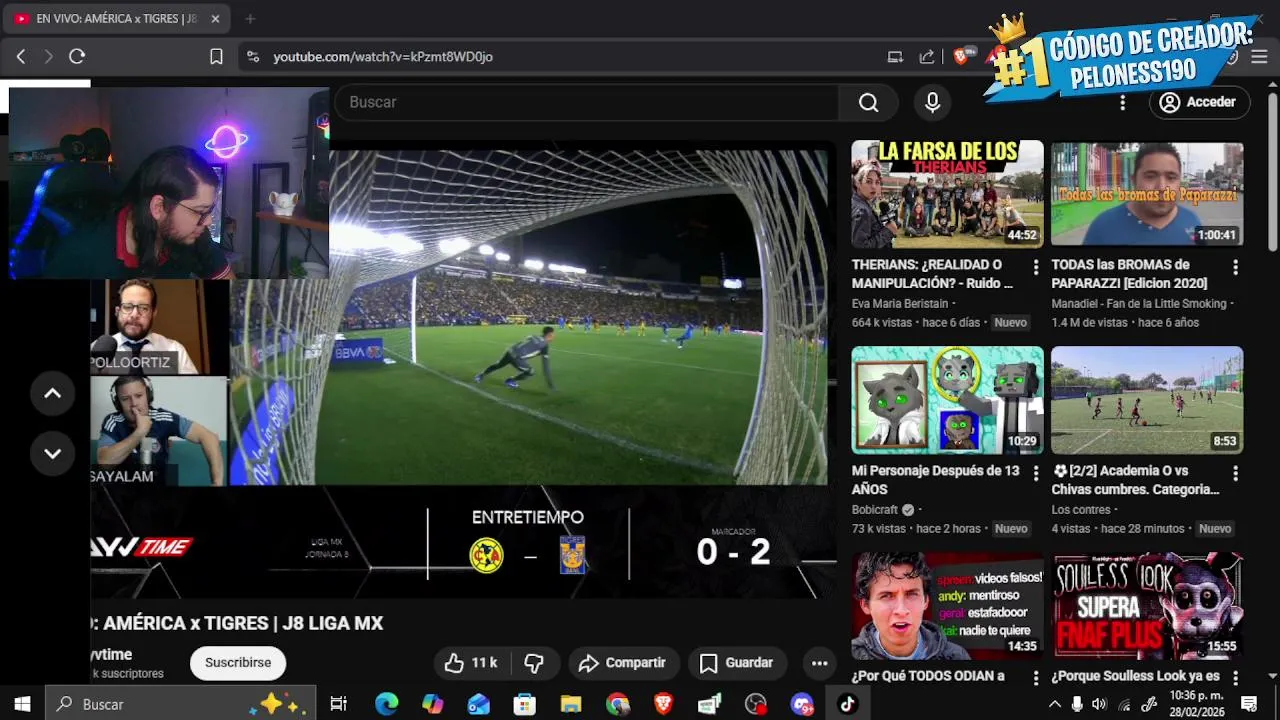Reload the page with the refresh icon
The width and height of the screenshot is (1280, 720).
77,57
